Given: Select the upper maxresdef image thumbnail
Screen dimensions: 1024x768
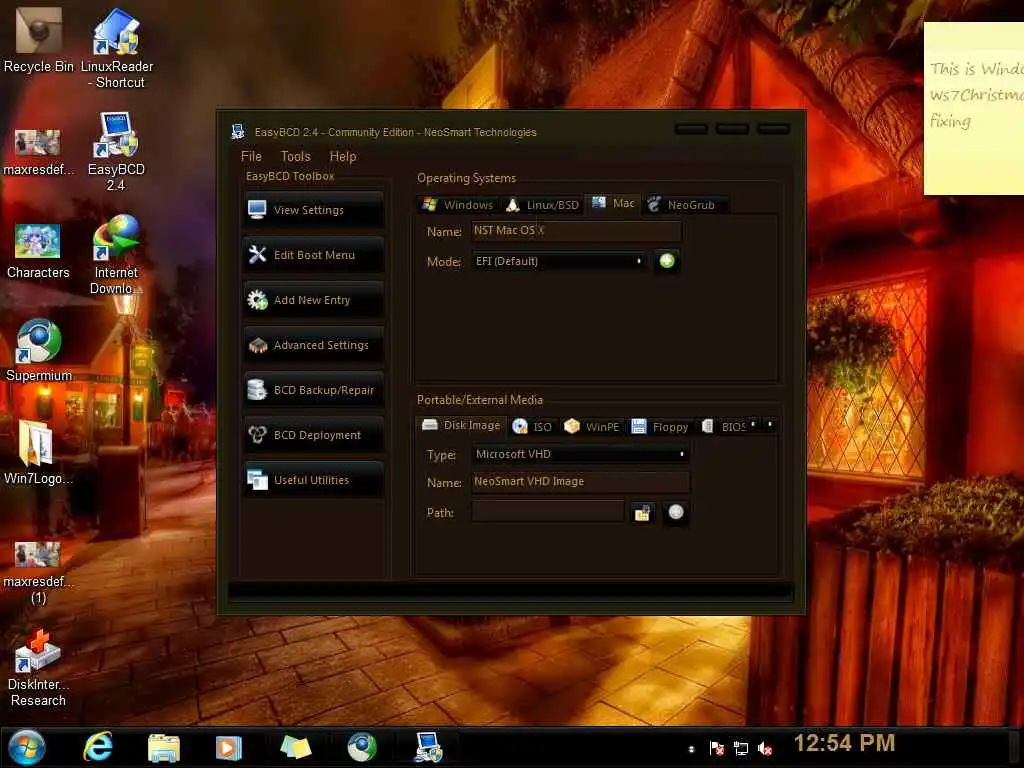Looking at the screenshot, I should (38, 153).
